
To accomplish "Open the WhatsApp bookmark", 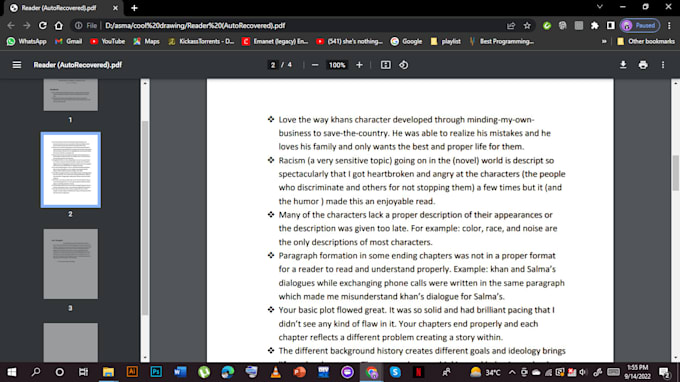I will (x=26, y=41).
